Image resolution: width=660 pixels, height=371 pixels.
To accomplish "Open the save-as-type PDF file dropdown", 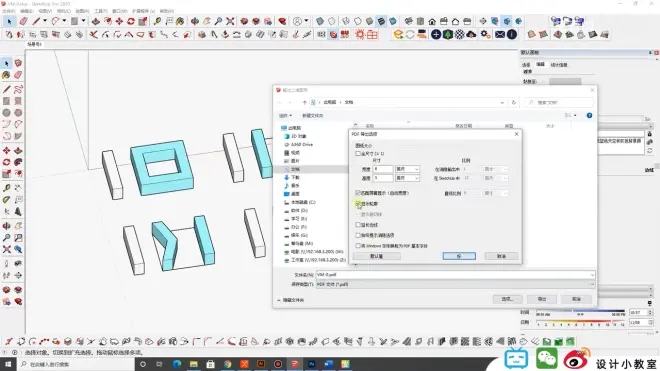I will click(x=455, y=285).
